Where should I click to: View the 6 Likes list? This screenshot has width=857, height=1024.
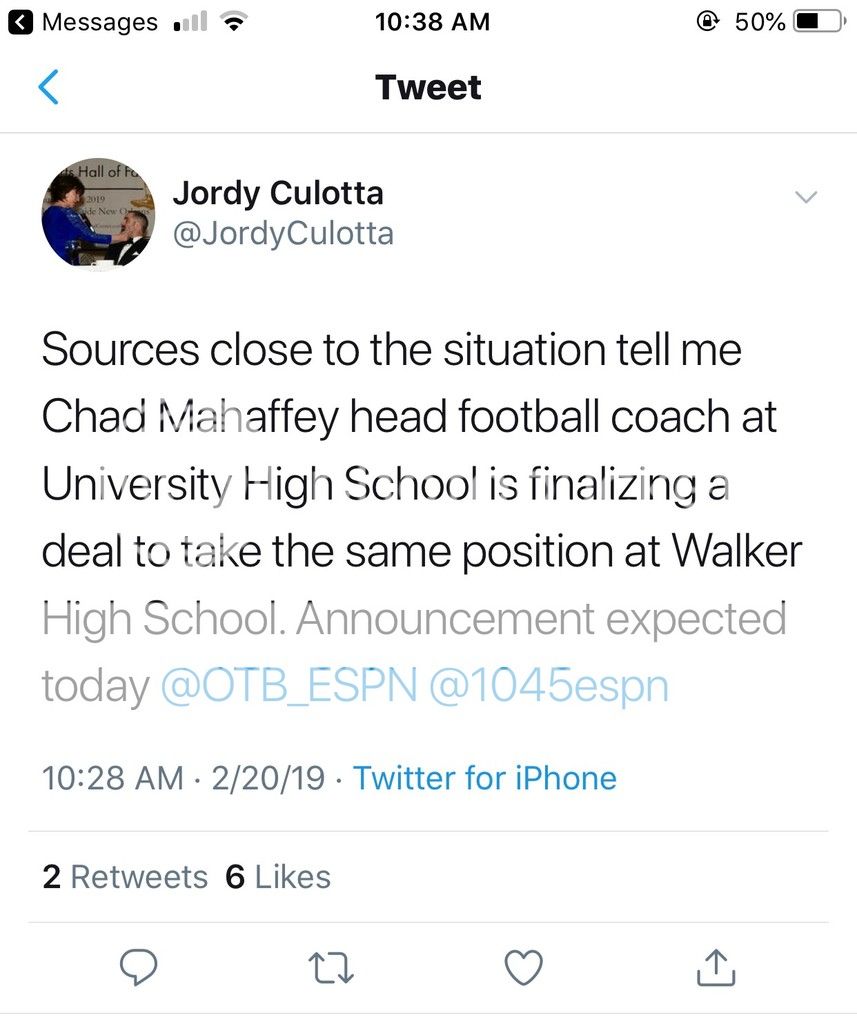[278, 877]
